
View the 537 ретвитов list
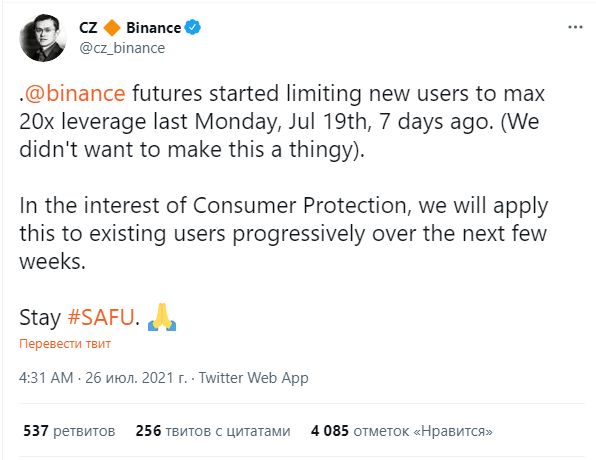coord(69,431)
